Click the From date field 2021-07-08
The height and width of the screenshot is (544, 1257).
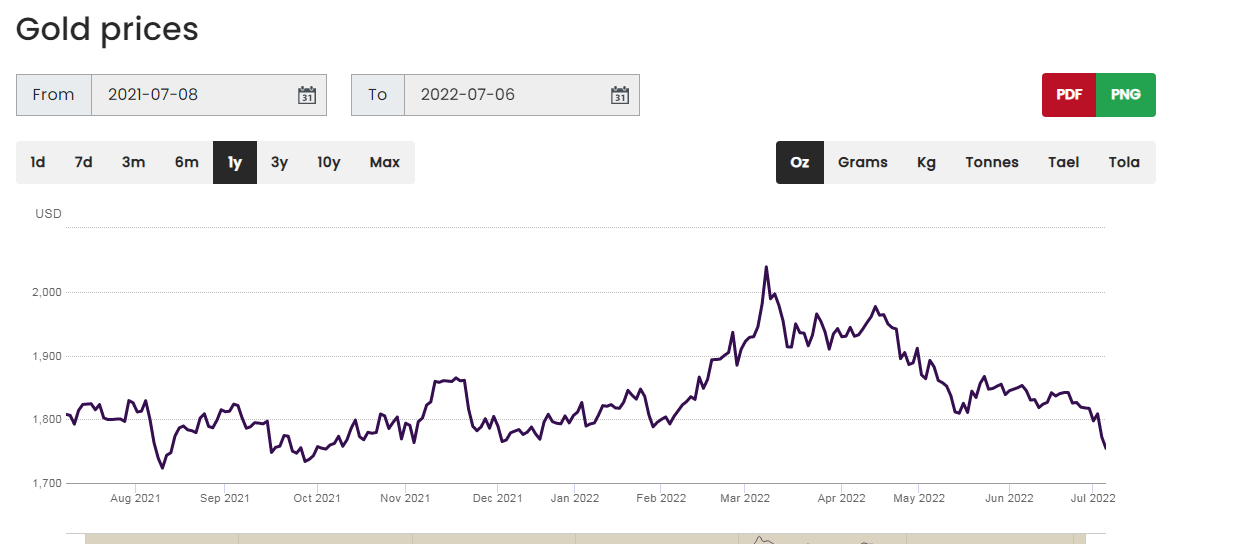[x=209, y=95]
